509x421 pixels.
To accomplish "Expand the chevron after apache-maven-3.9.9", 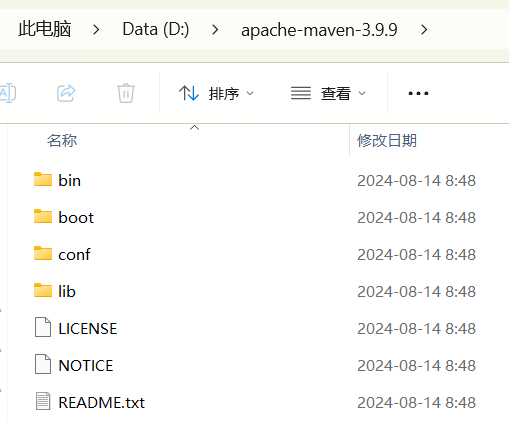I will pos(424,30).
